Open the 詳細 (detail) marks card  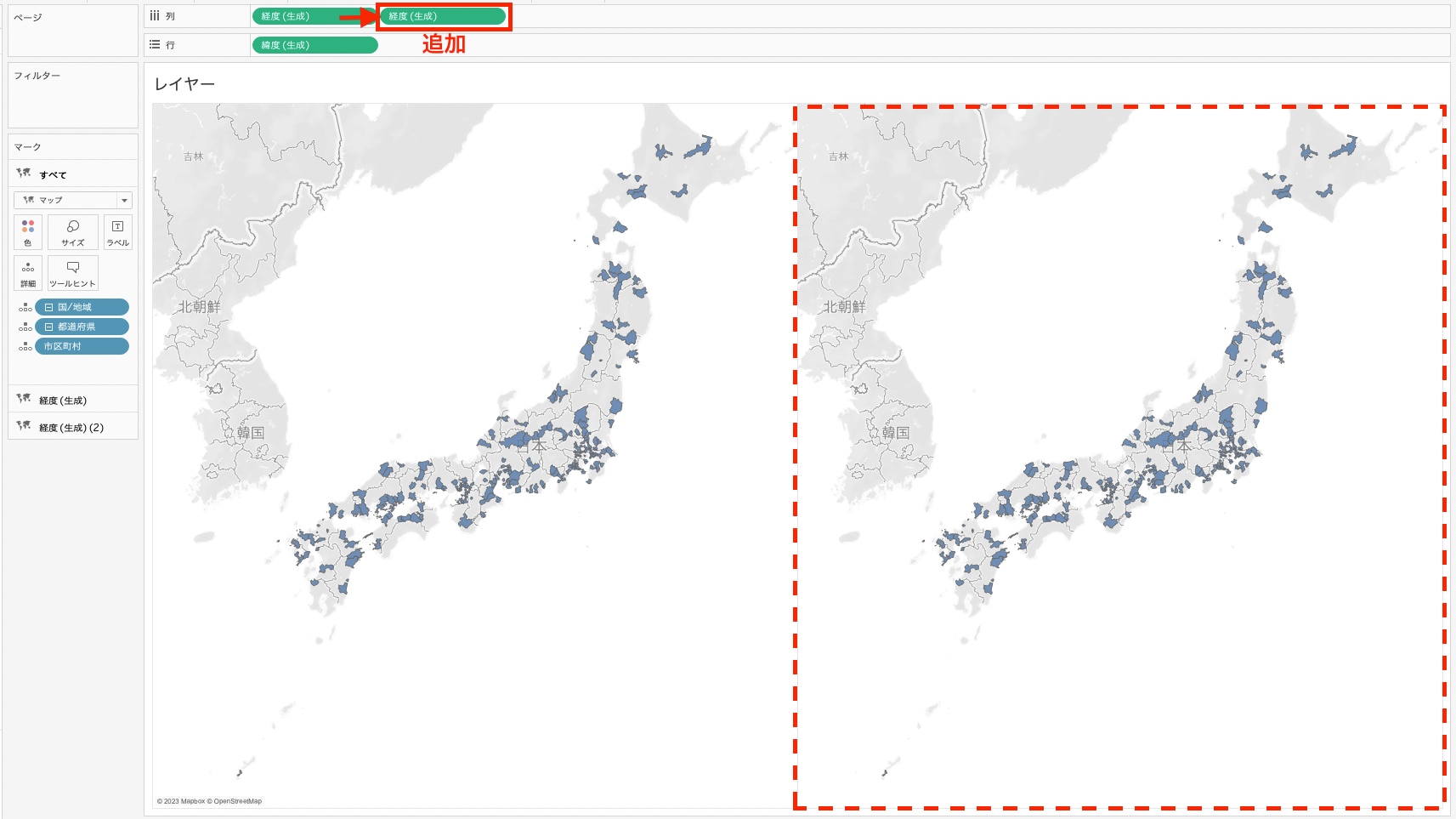click(28, 273)
